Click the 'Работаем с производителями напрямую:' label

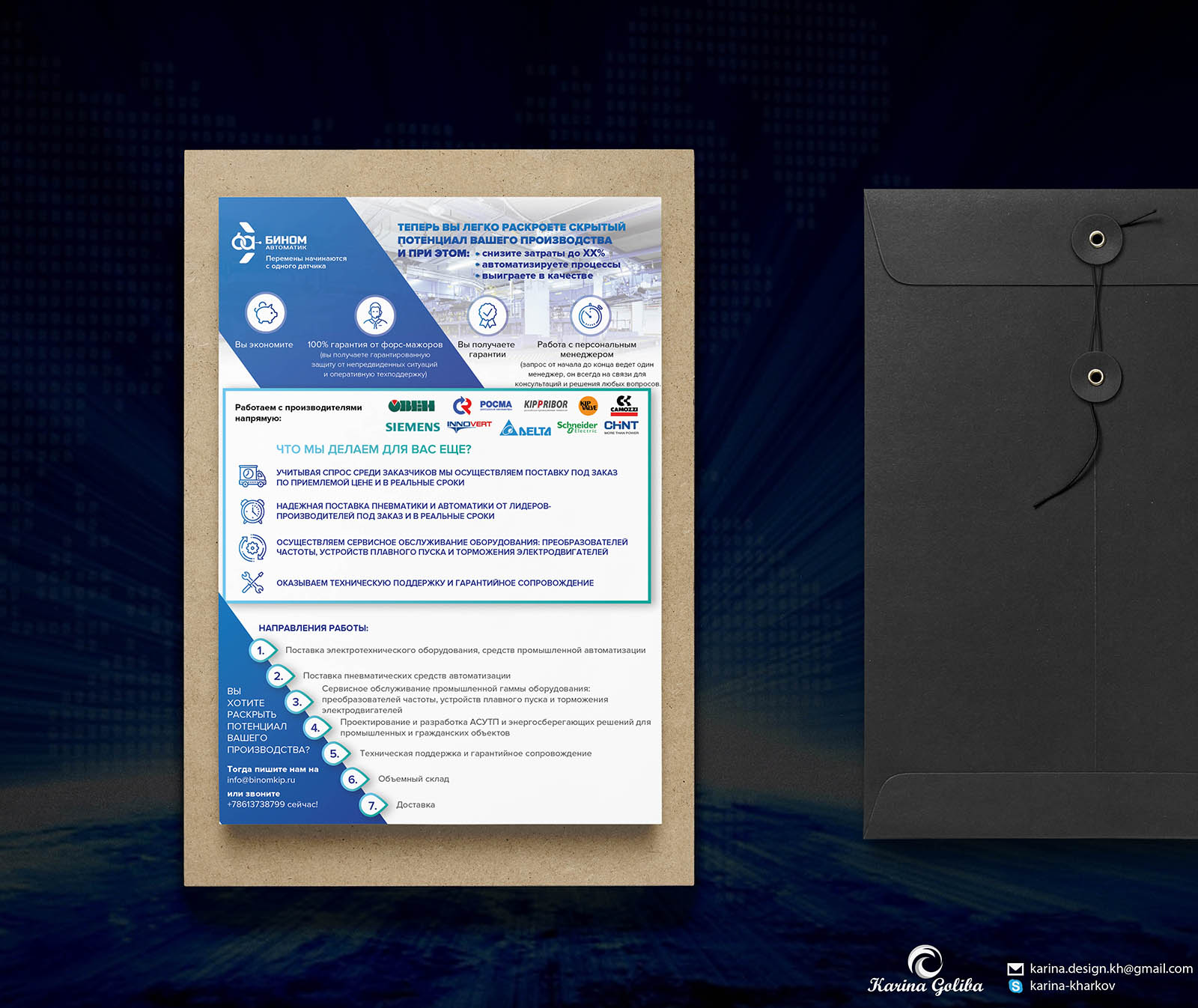pos(298,413)
